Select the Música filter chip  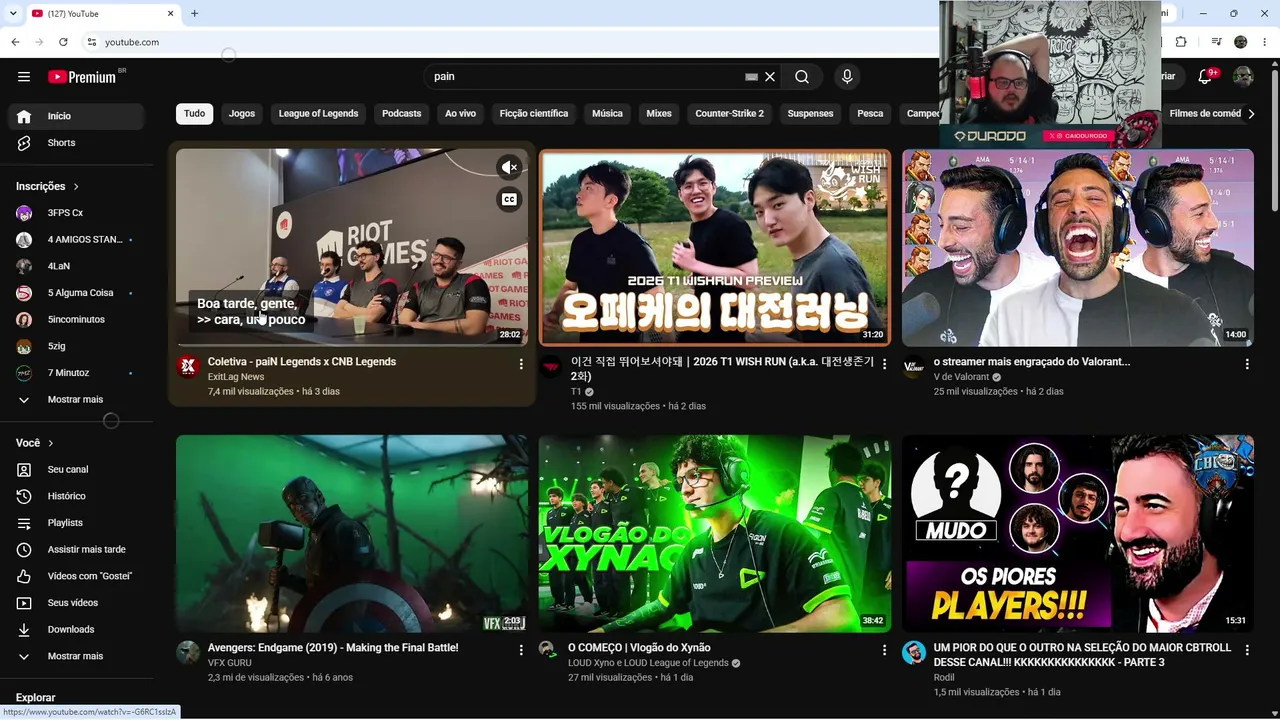click(607, 113)
